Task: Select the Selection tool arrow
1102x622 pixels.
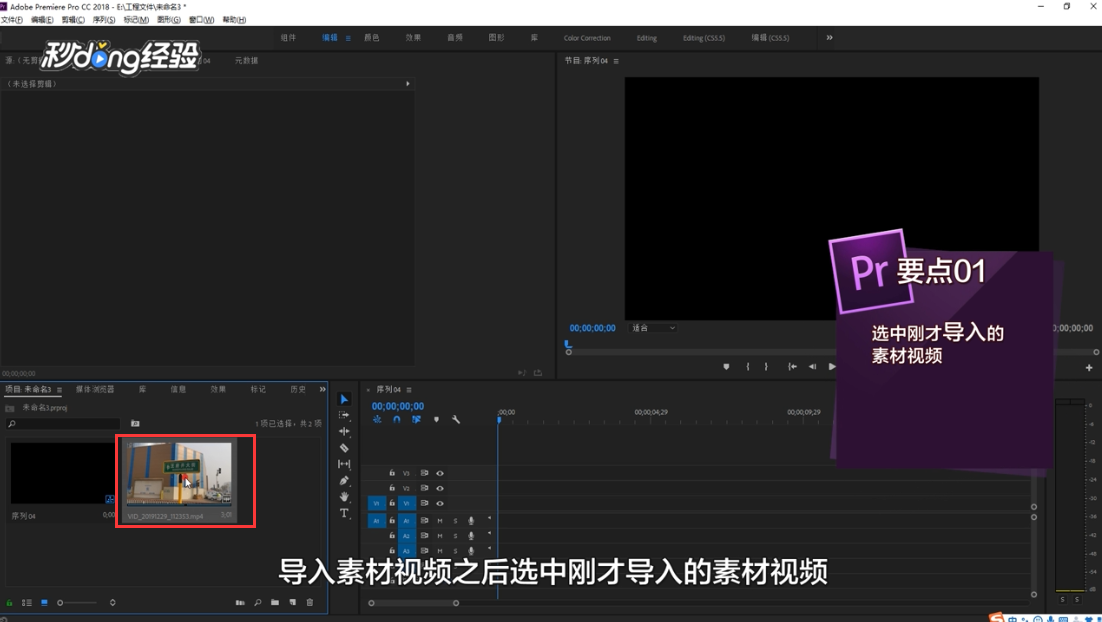Action: click(x=344, y=399)
